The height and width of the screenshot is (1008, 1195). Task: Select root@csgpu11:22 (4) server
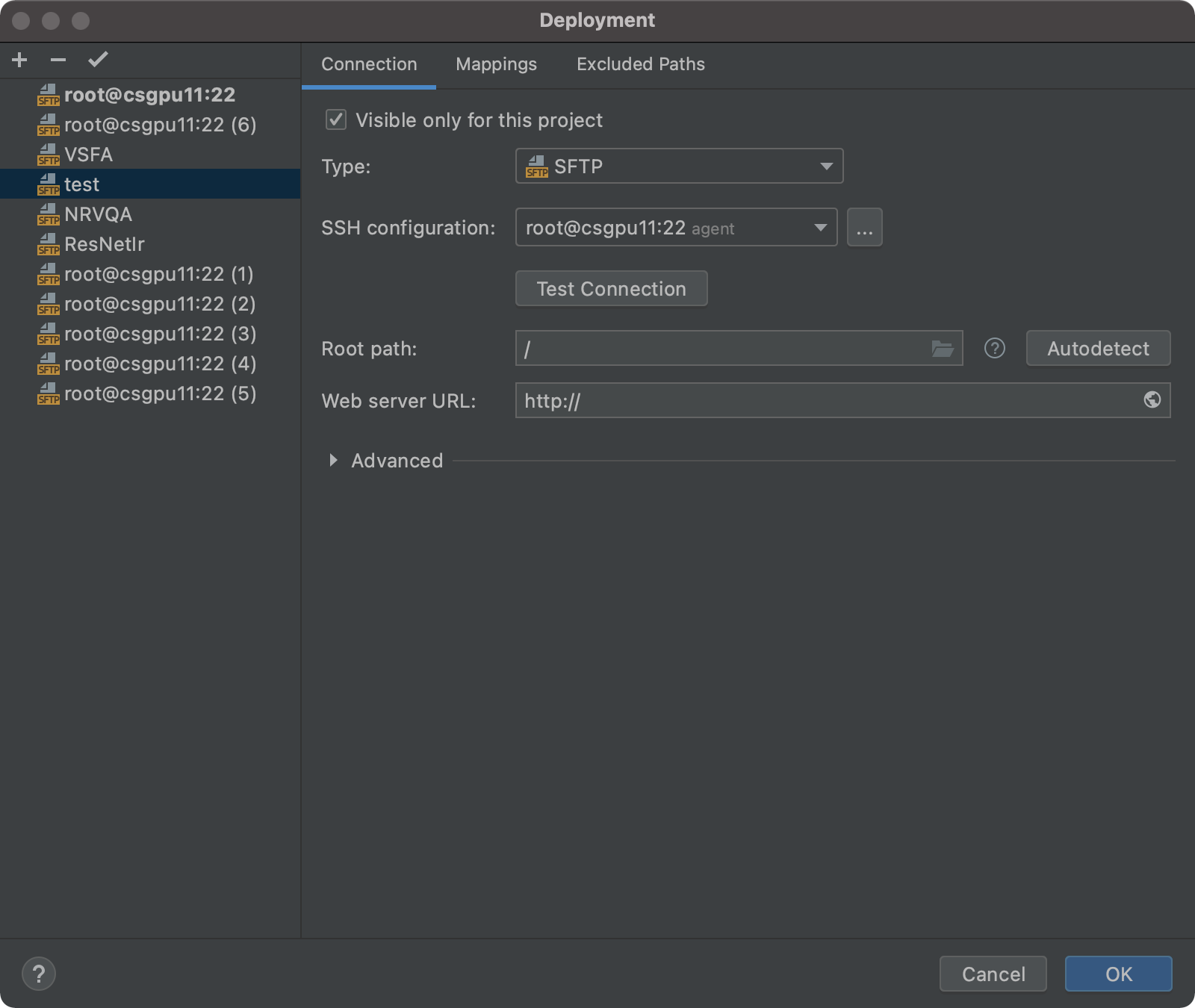point(150,364)
